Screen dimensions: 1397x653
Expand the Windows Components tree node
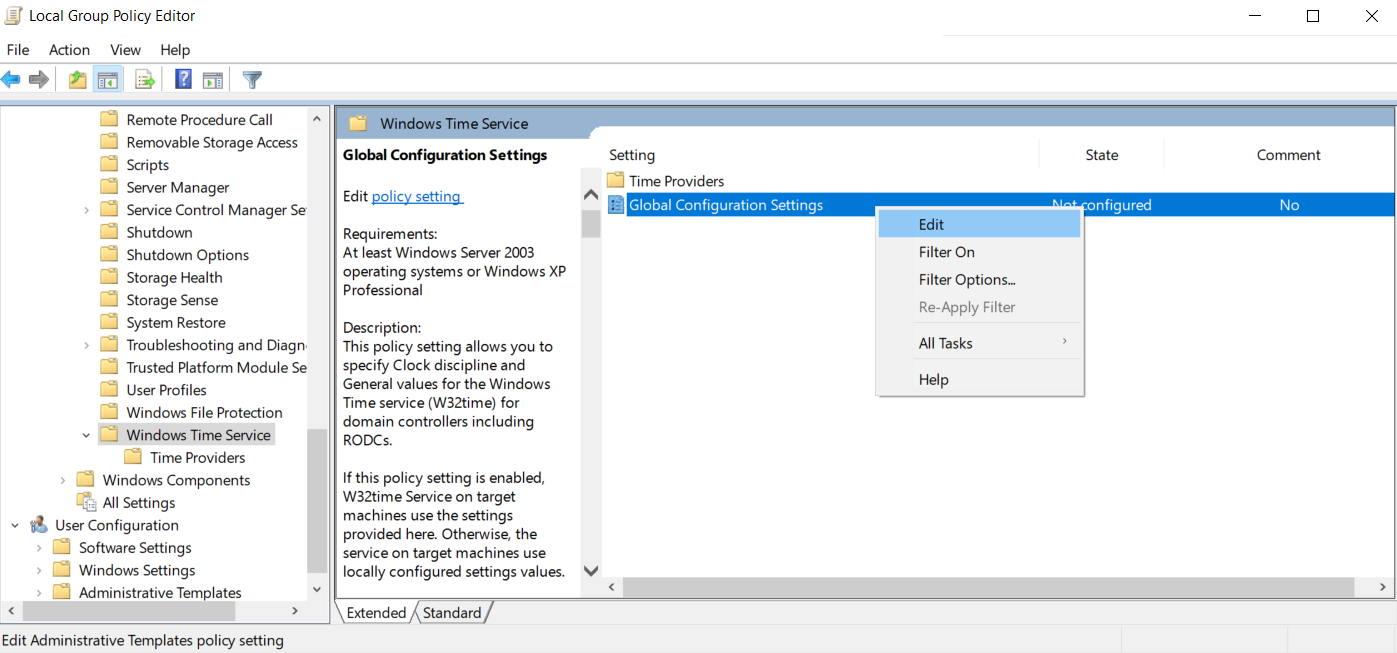click(63, 480)
